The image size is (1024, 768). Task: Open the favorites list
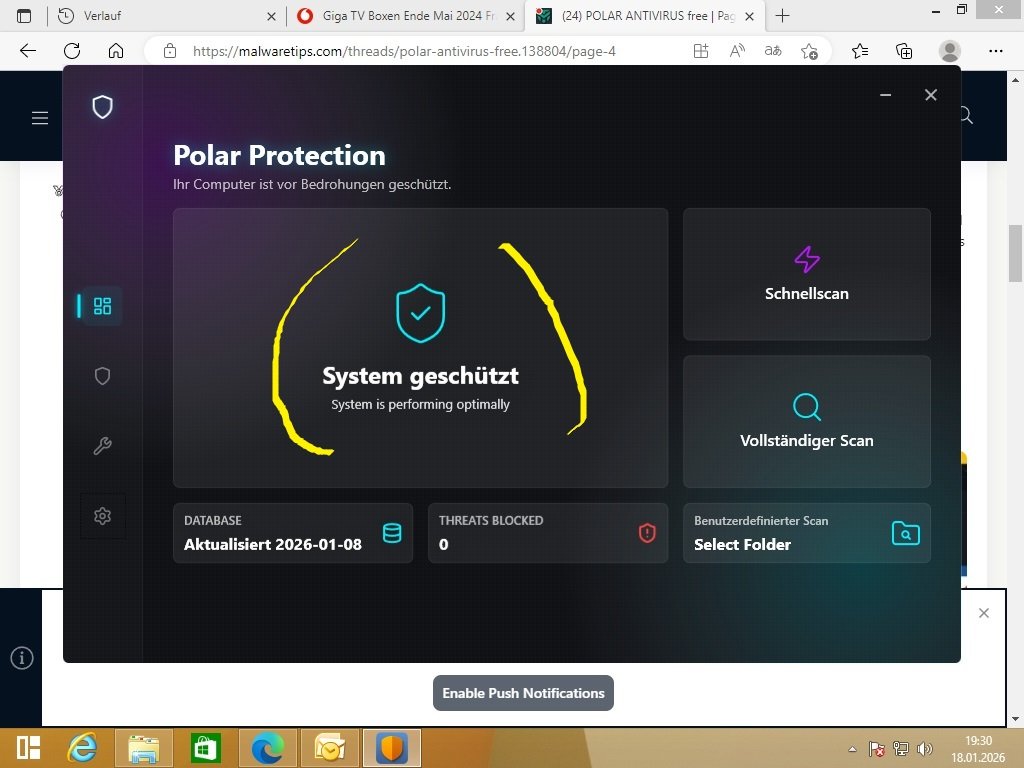(860, 51)
